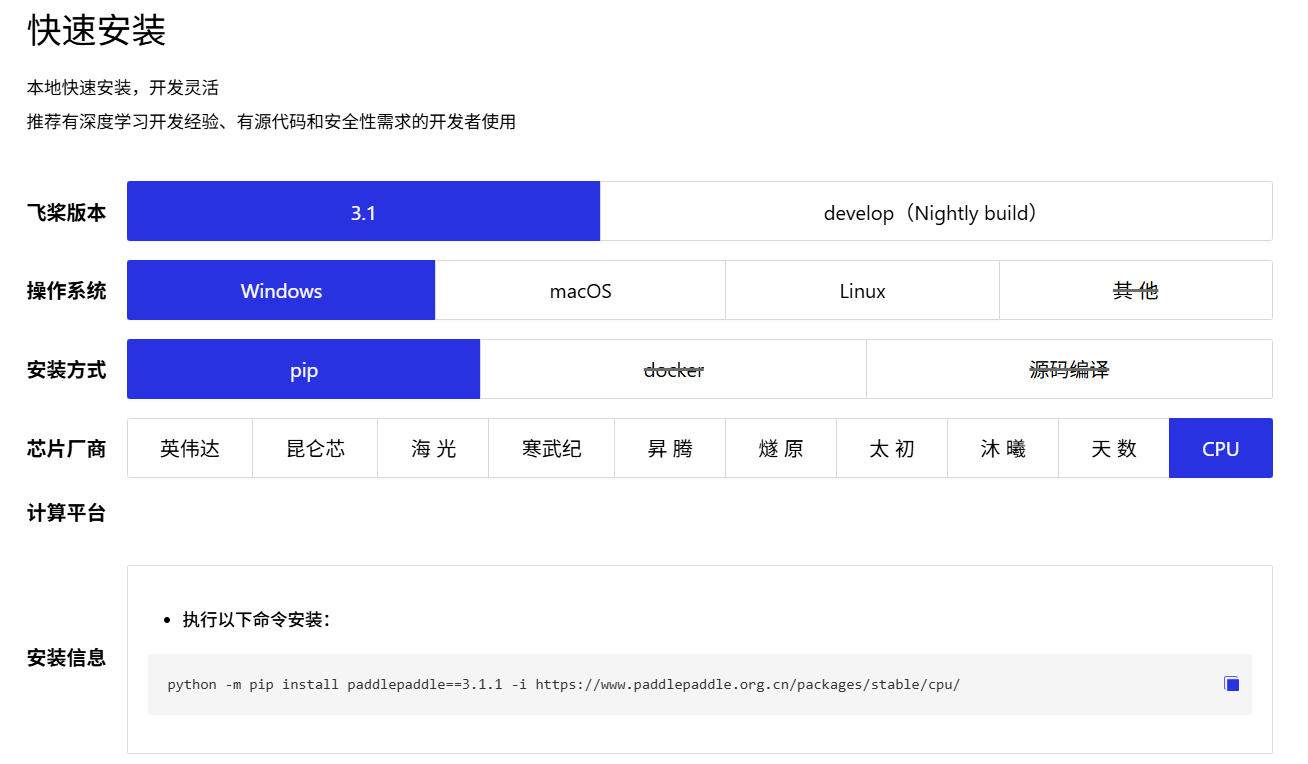Copy the pip install command
This screenshot has width=1308, height=764.
pos(1232,684)
